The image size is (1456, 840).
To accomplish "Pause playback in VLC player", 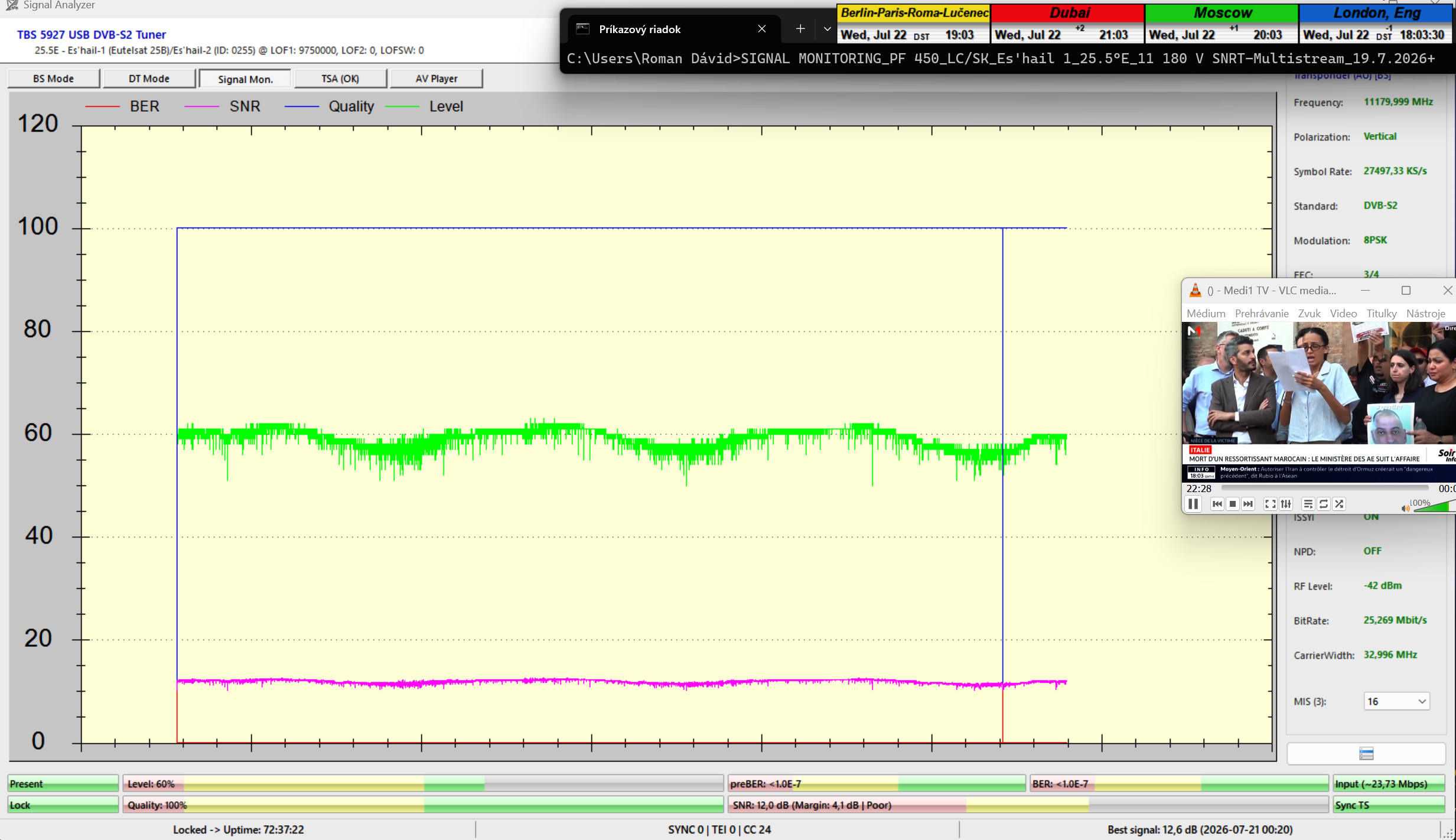I will (x=1193, y=504).
